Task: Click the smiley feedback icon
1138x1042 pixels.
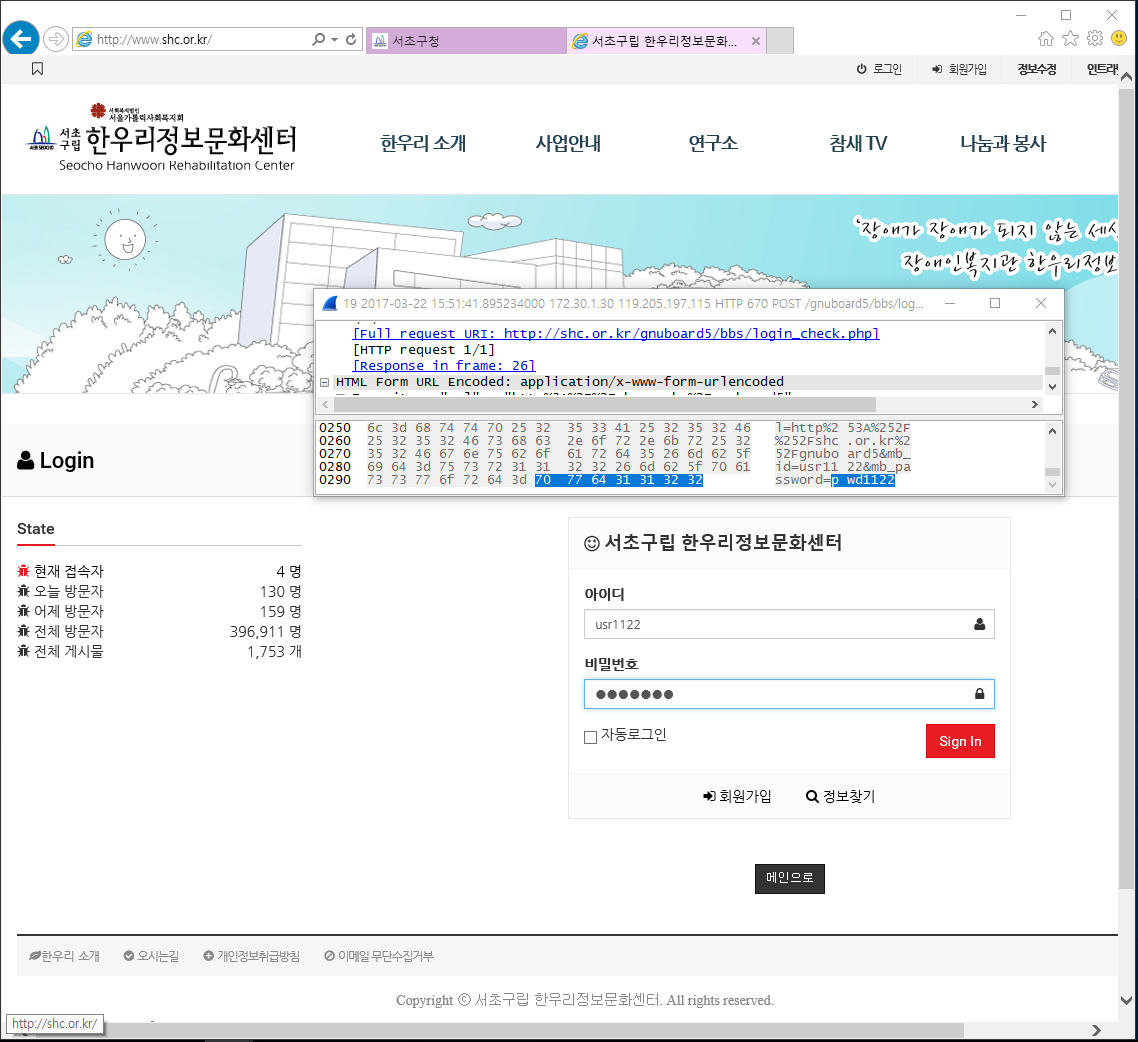Action: [1119, 38]
